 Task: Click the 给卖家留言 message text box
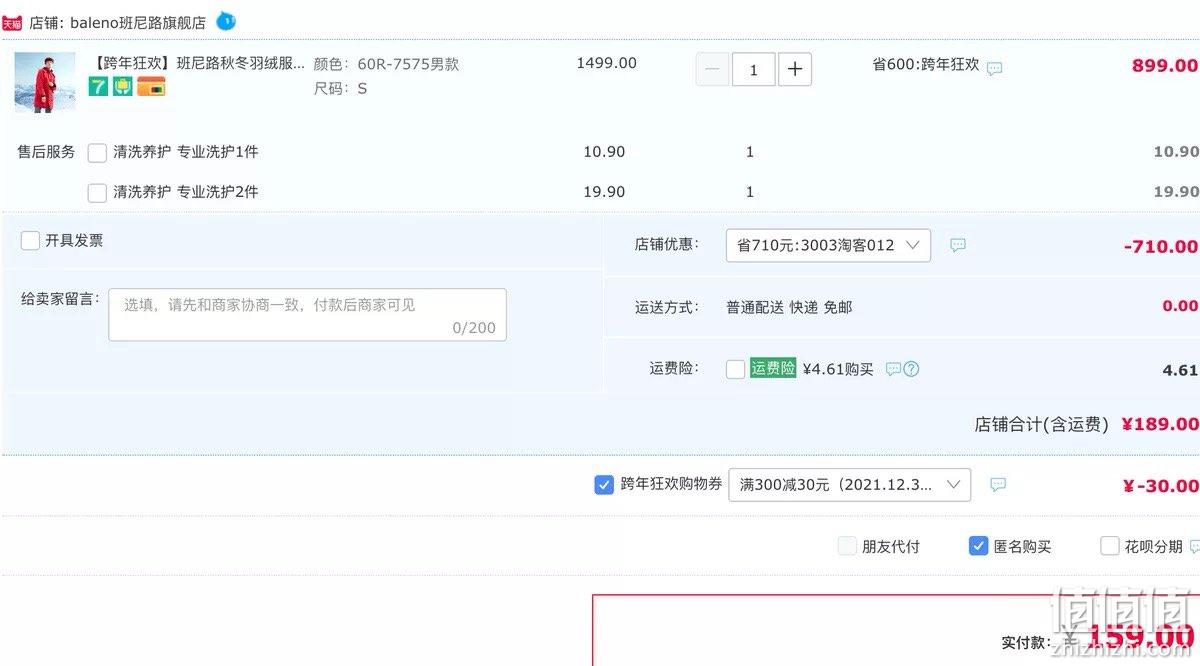pos(307,314)
